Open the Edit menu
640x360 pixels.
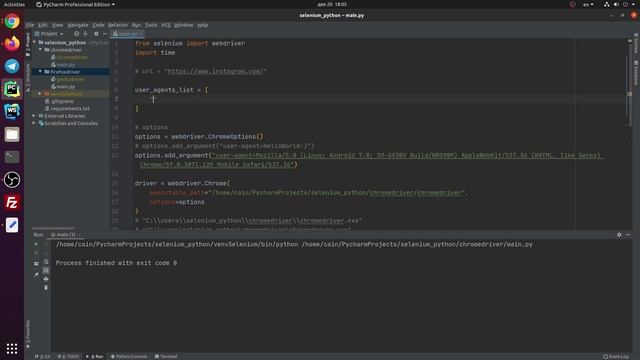point(43,25)
